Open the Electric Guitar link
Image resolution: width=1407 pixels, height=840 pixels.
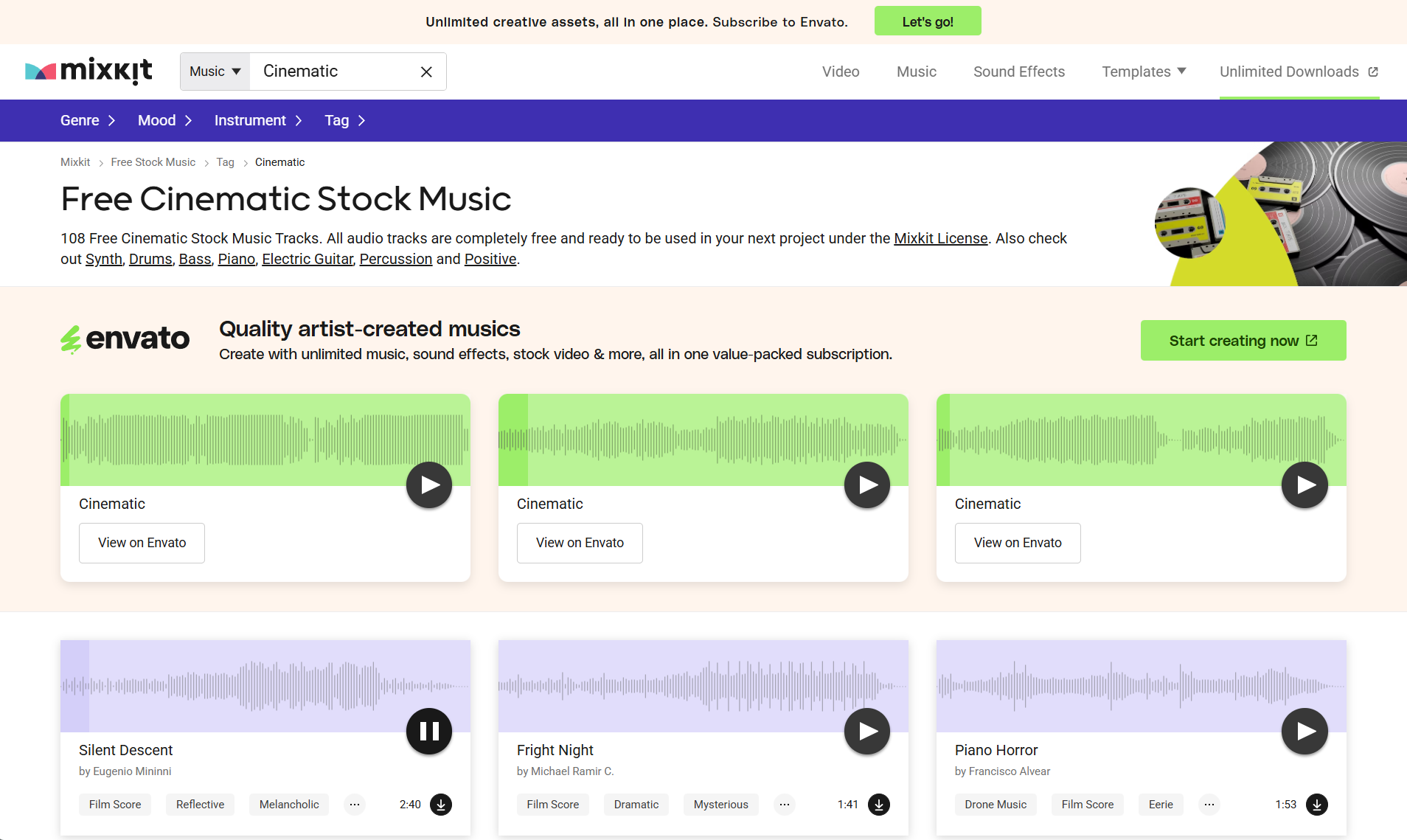click(308, 259)
